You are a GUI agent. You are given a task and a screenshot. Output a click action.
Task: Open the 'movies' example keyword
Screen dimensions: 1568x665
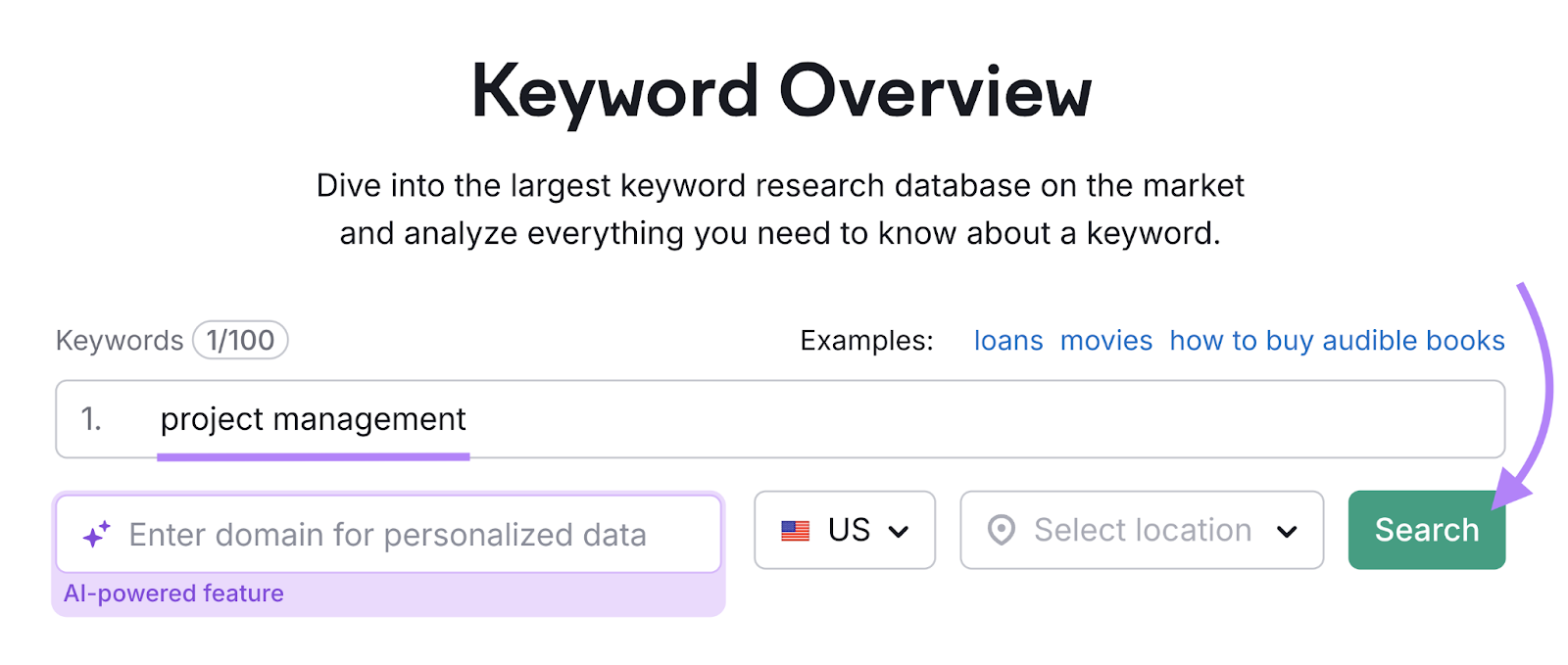[x=1105, y=340]
